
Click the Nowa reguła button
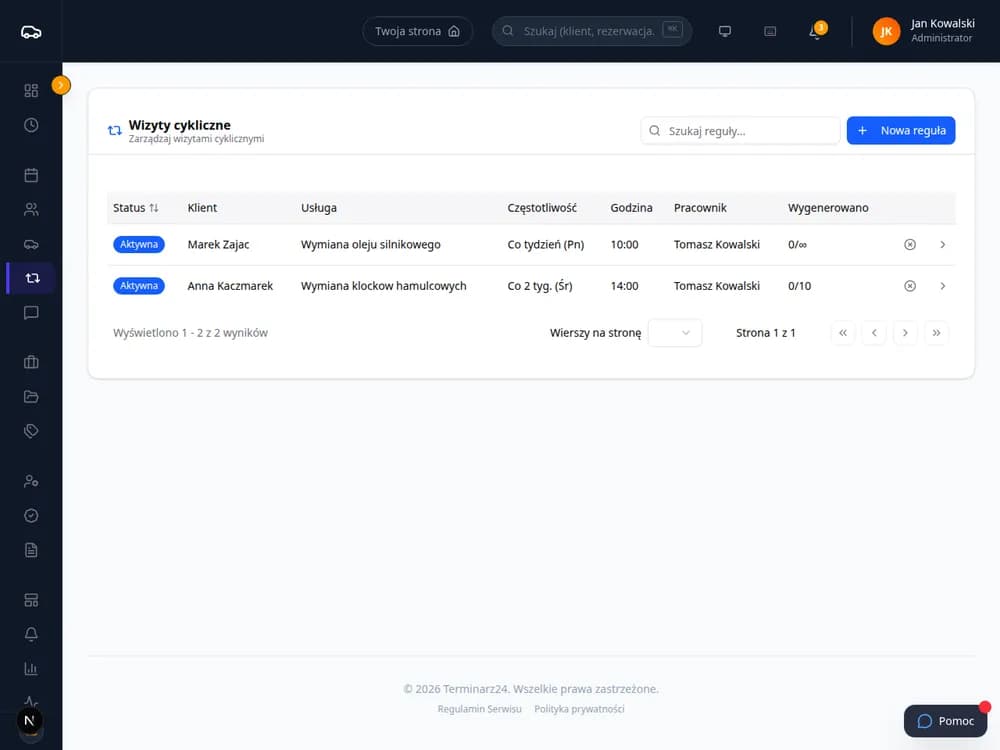(901, 131)
